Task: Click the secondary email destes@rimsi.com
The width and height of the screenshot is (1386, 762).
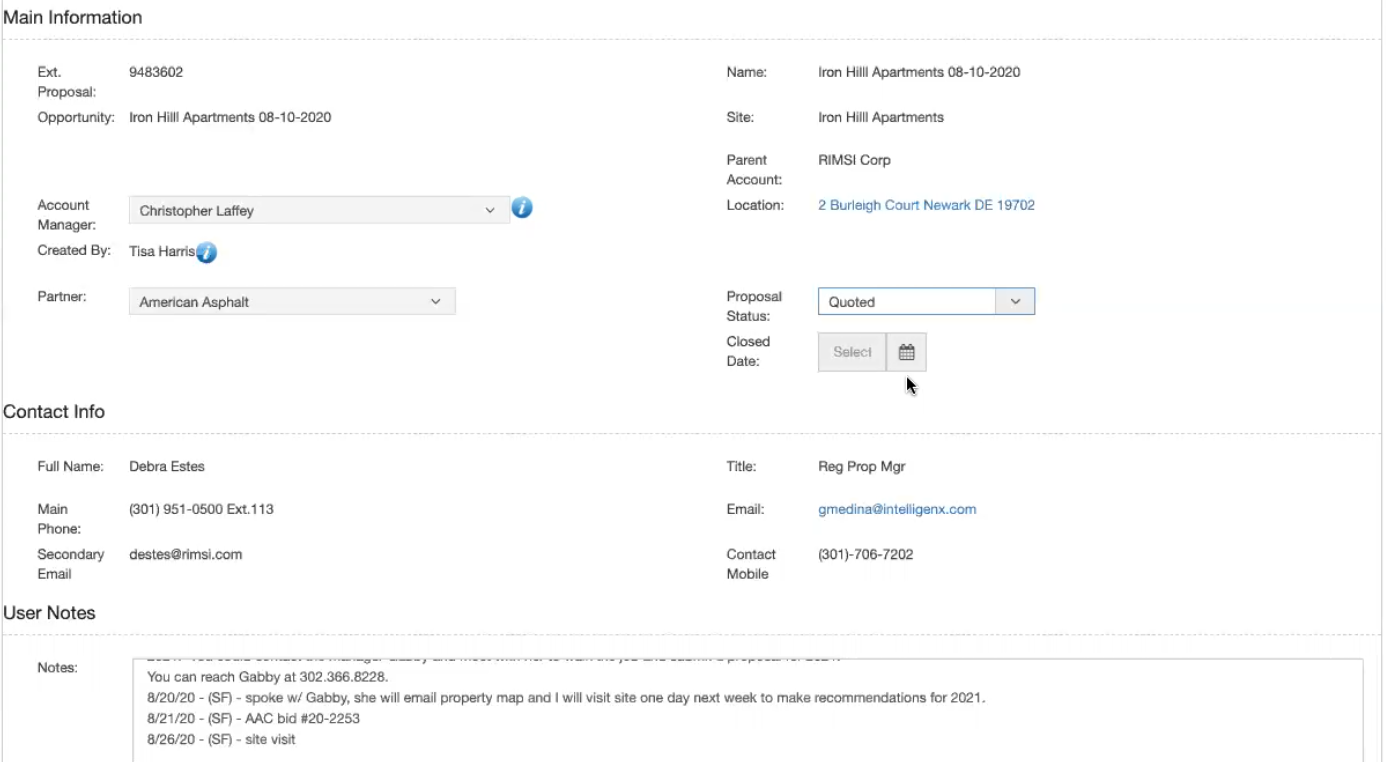Action: tap(186, 554)
